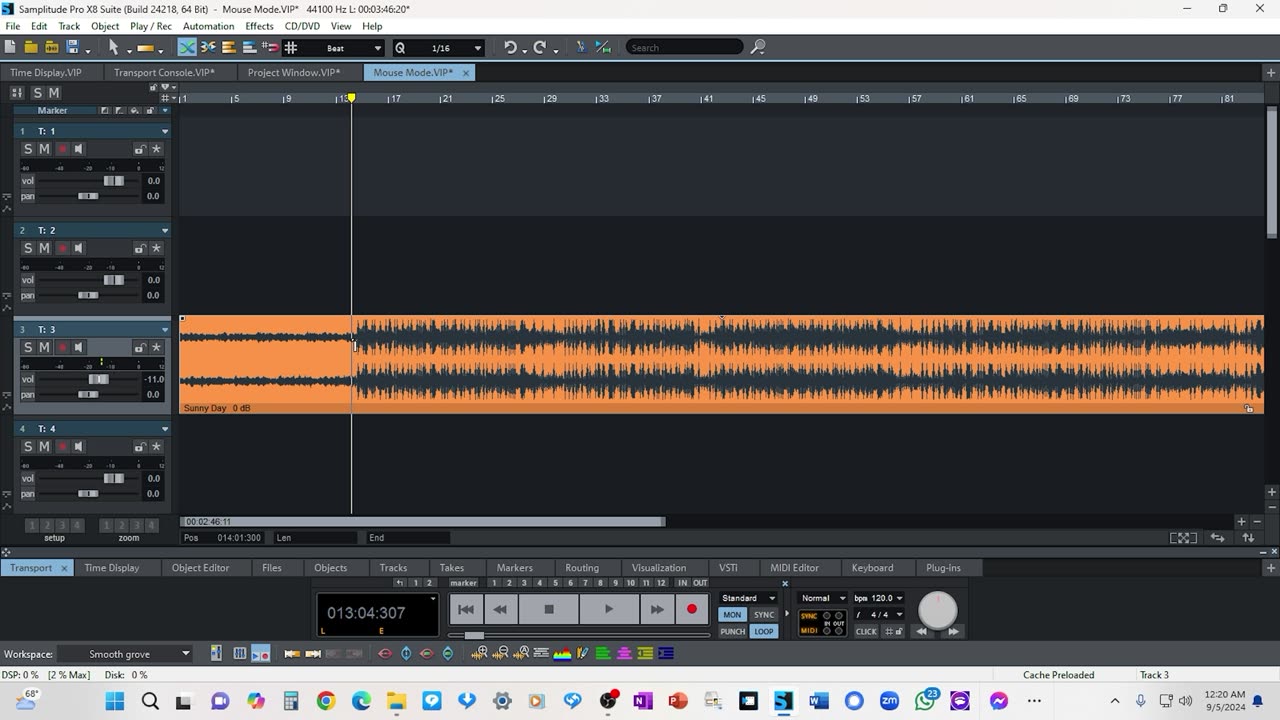Save the project using the floppy disk icon
Image resolution: width=1280 pixels, height=720 pixels.
72,47
